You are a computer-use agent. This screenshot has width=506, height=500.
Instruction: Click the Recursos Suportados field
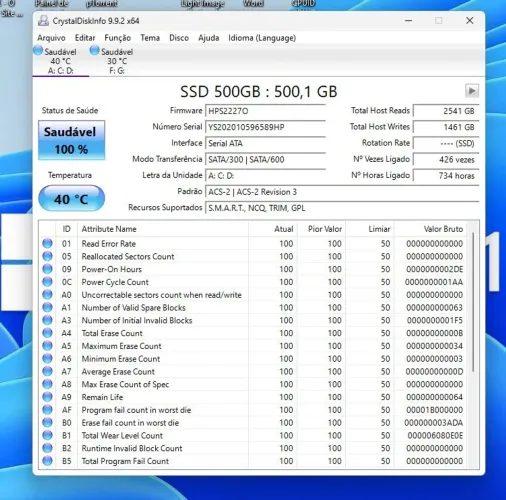pos(342,208)
